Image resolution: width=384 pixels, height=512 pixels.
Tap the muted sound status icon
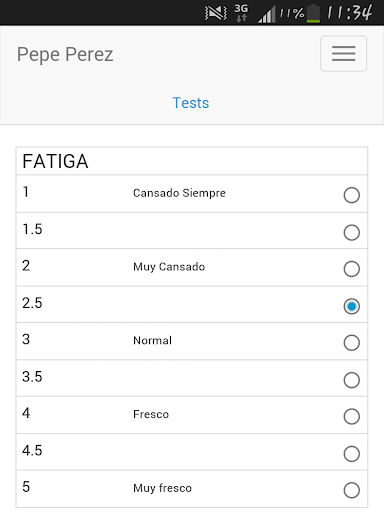coord(216,13)
